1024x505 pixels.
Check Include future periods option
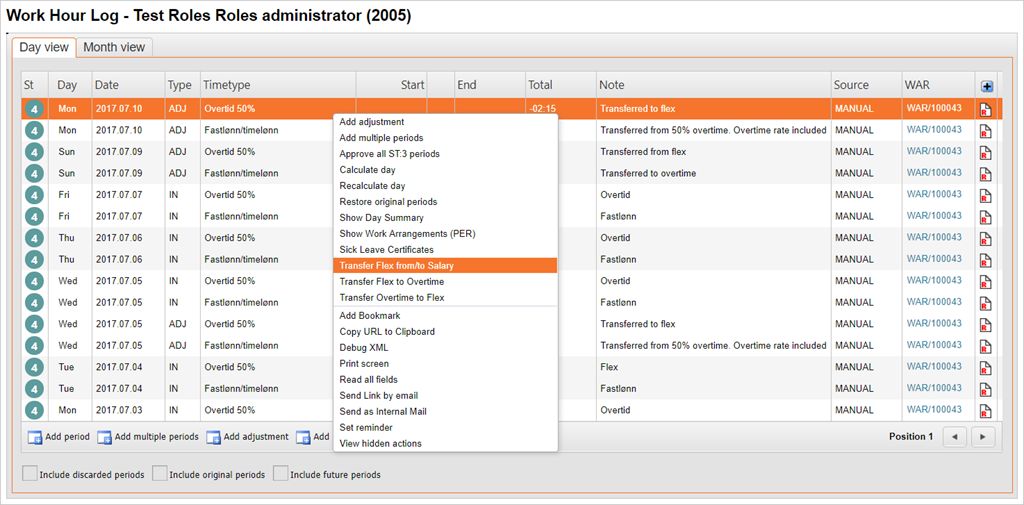coord(281,474)
